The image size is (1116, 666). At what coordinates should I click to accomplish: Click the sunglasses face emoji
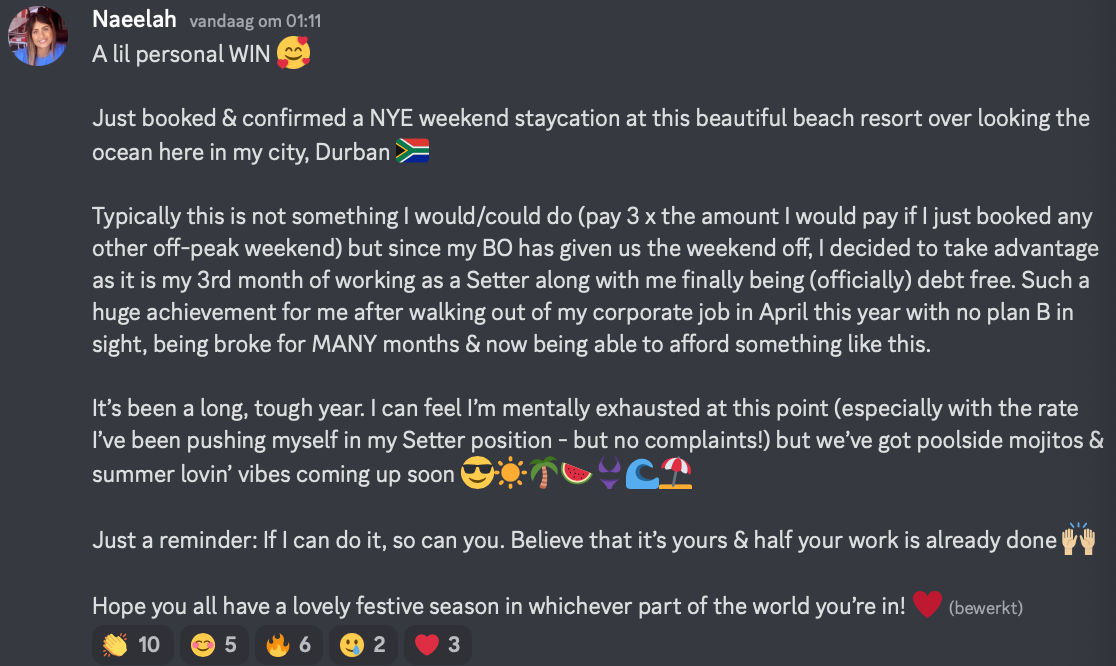point(477,474)
